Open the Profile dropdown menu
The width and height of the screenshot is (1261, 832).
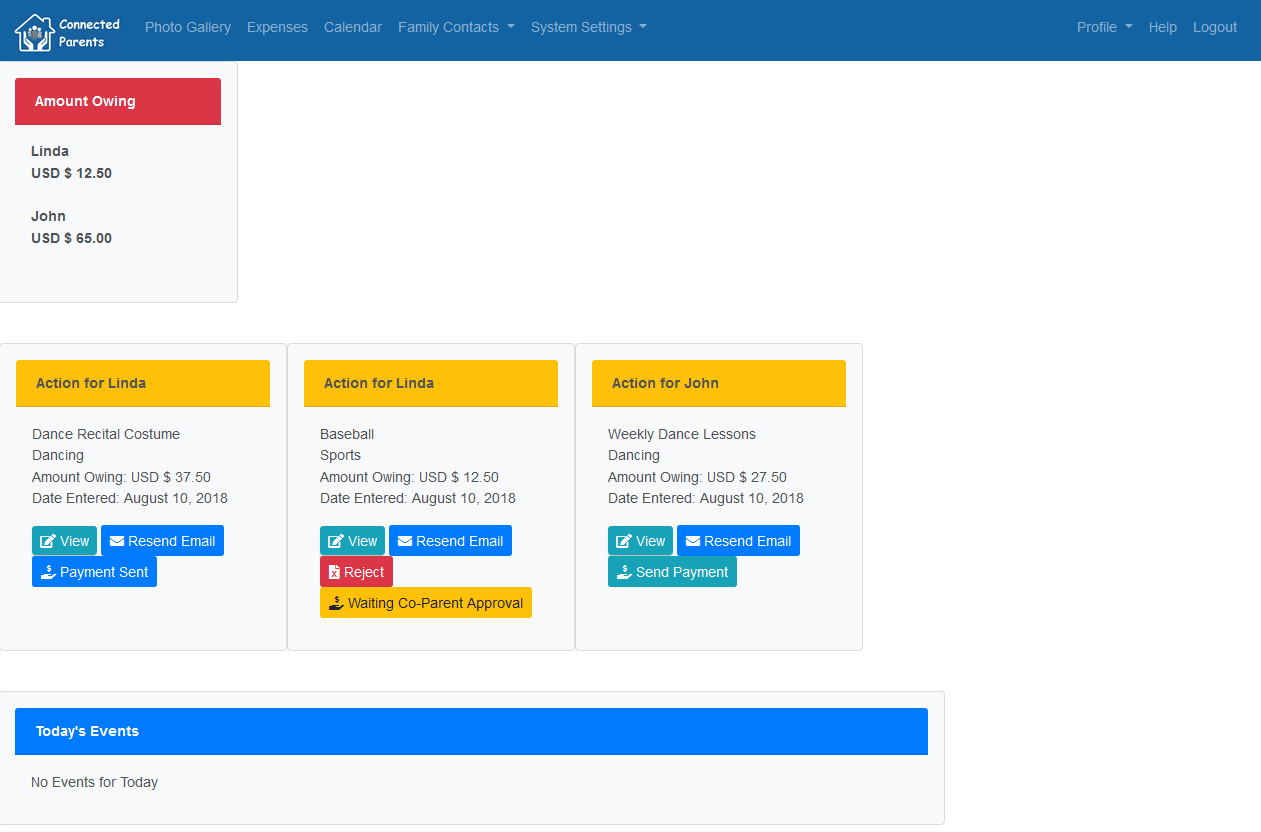pyautogui.click(x=1105, y=27)
